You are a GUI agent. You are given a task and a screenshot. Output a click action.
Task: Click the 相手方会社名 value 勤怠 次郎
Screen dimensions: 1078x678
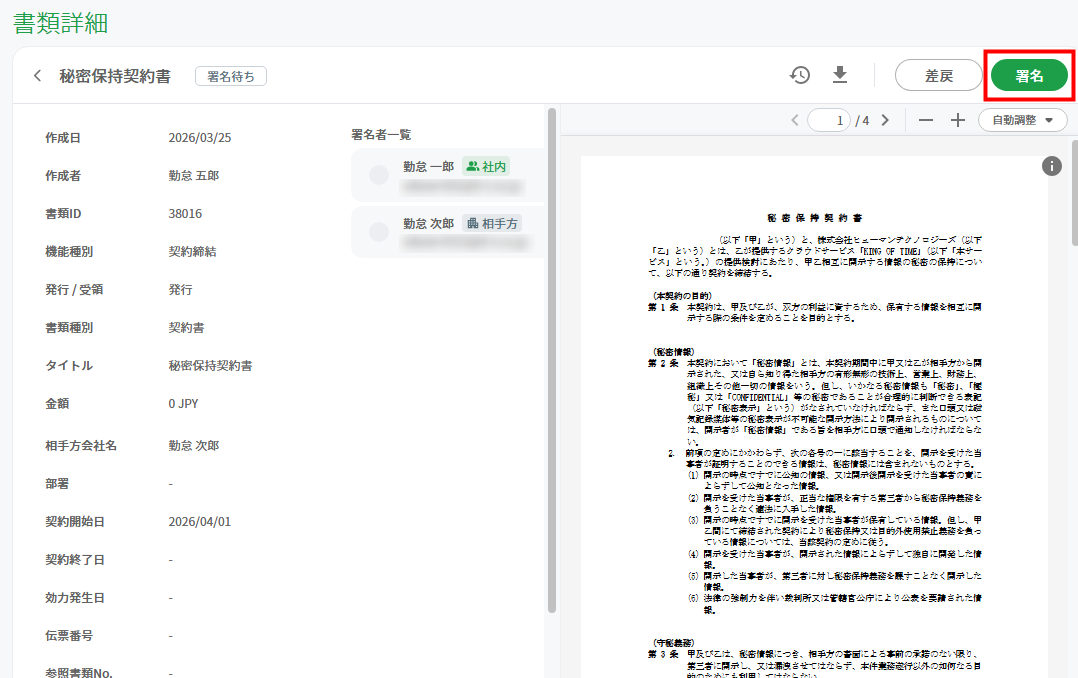194,446
